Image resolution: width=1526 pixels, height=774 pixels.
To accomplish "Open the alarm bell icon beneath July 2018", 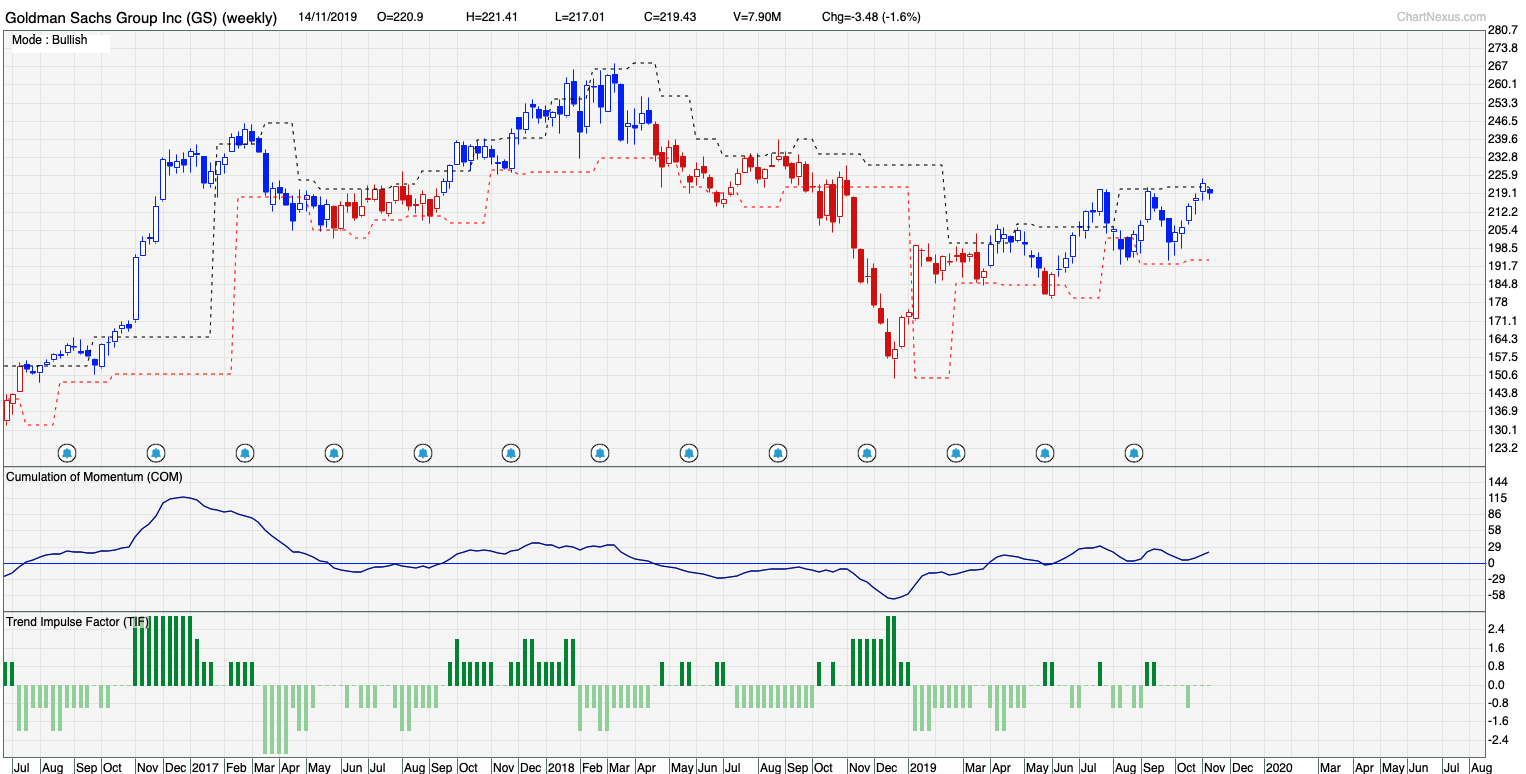I will coord(688,452).
